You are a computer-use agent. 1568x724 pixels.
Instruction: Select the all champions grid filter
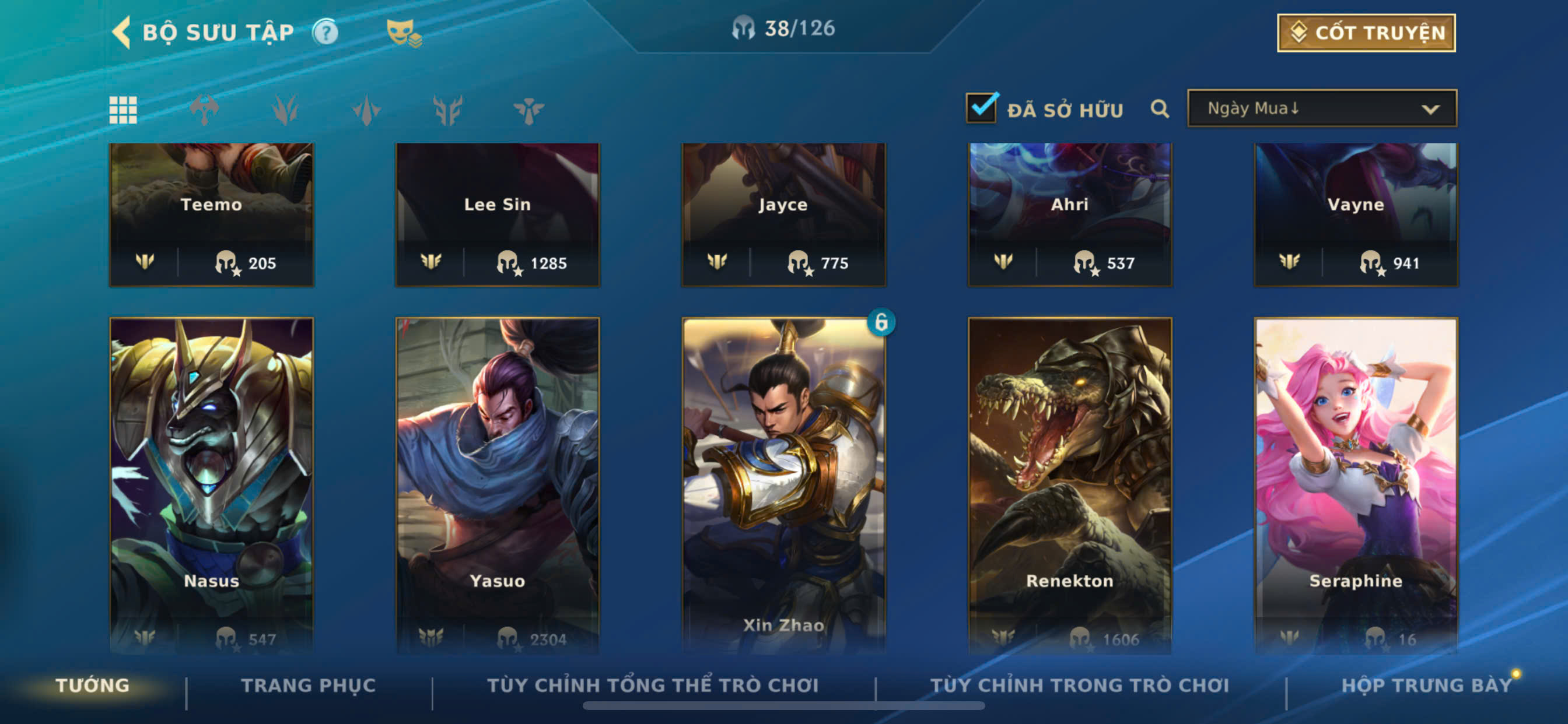[123, 110]
